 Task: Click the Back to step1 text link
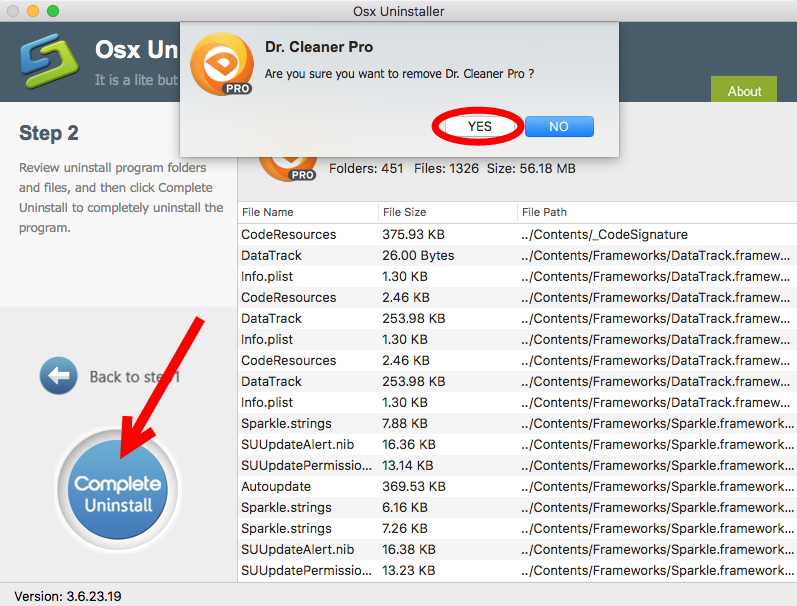(x=135, y=377)
